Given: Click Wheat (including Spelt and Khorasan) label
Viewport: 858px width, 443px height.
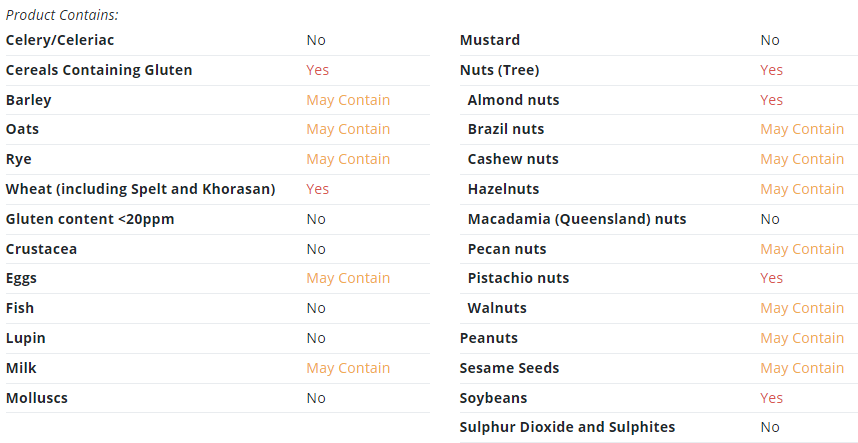Looking at the screenshot, I should 140,189.
